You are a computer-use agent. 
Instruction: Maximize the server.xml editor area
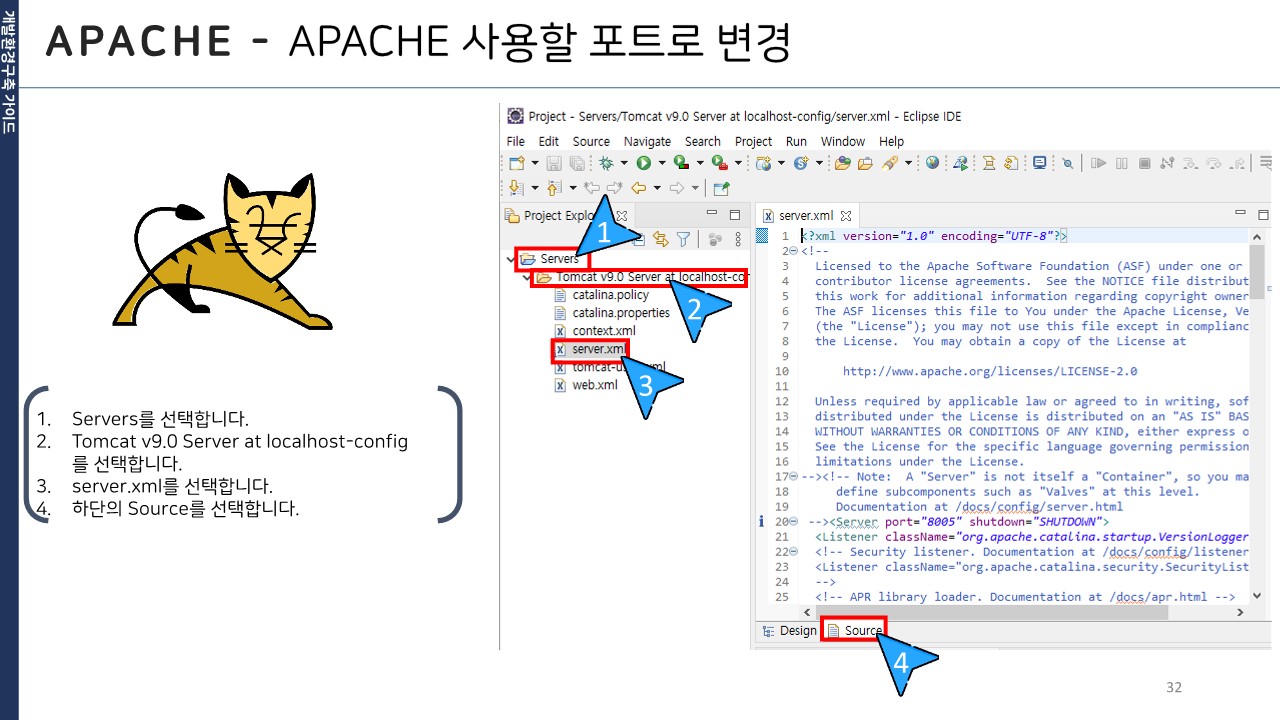click(x=1262, y=214)
